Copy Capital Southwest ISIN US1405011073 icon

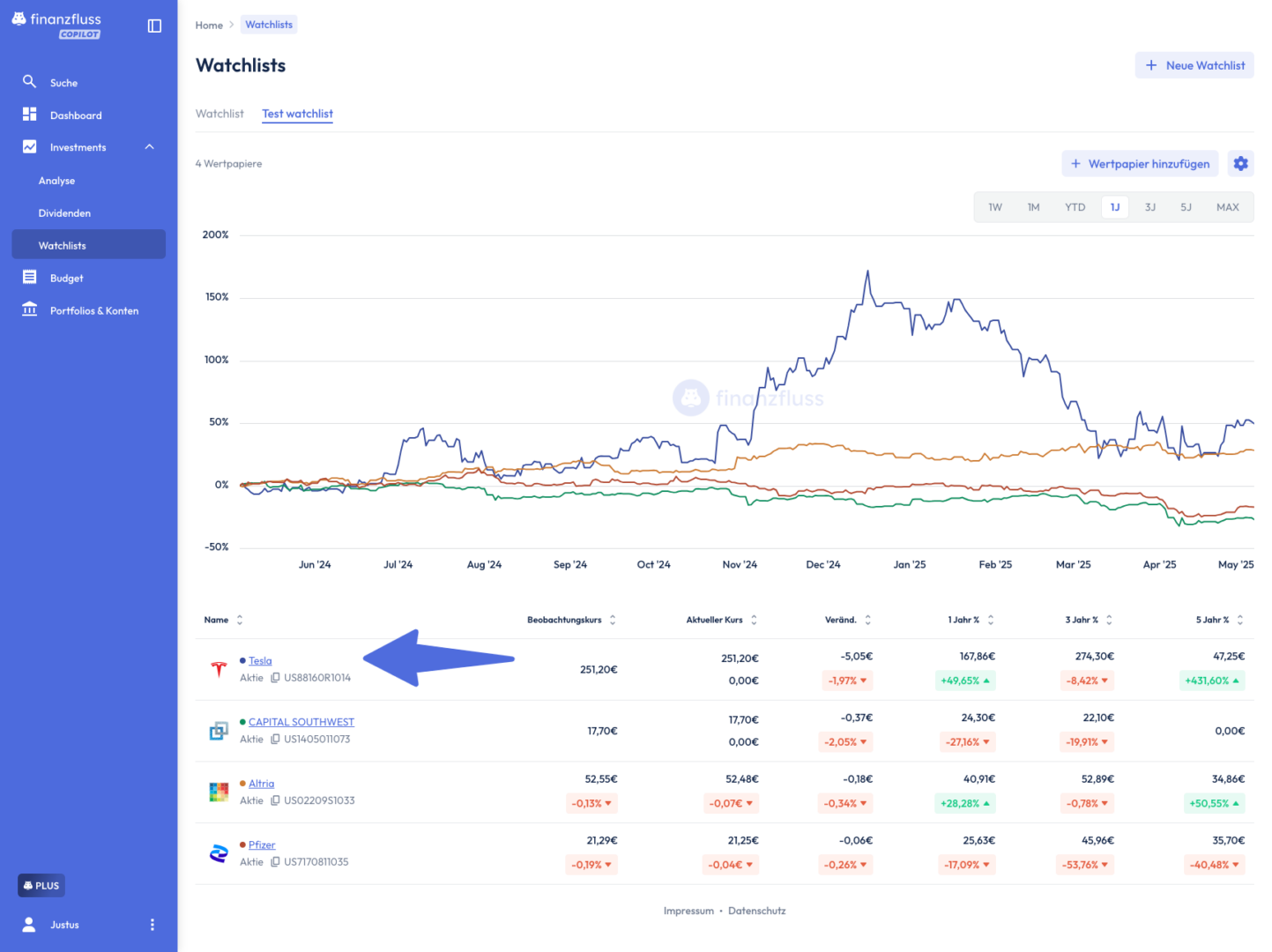275,740
